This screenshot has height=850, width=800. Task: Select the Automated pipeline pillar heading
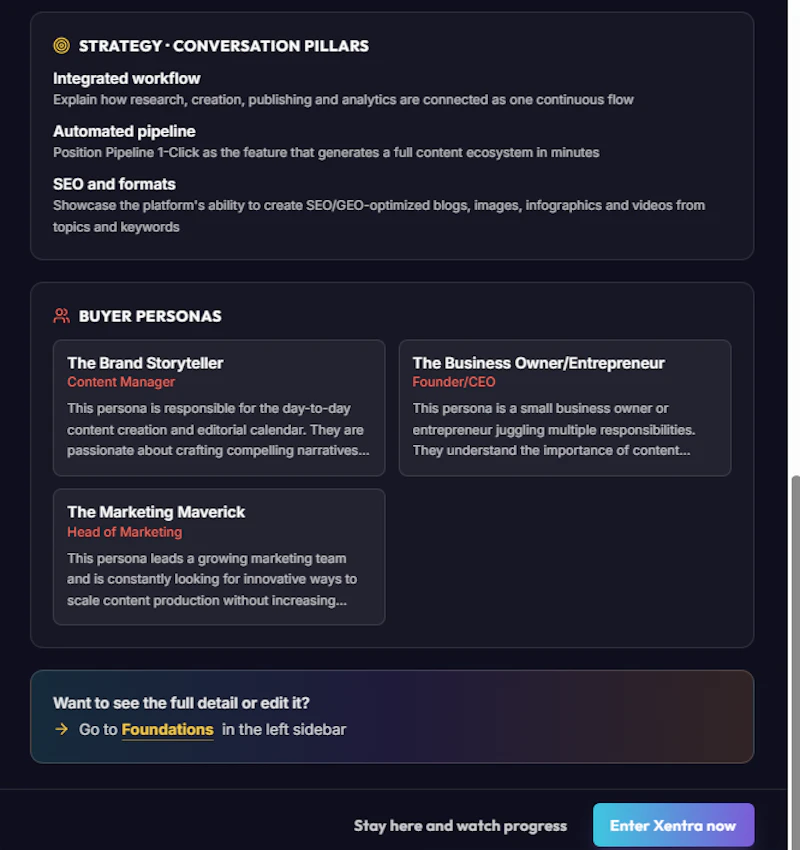(x=124, y=131)
